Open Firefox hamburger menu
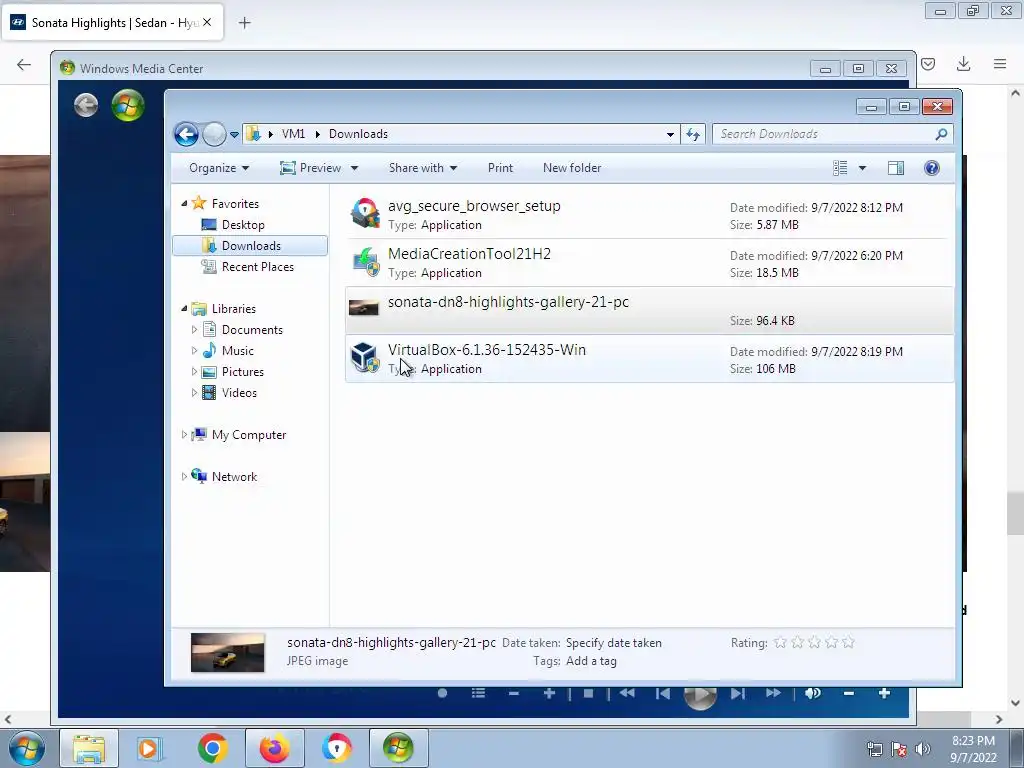 coord(1000,64)
